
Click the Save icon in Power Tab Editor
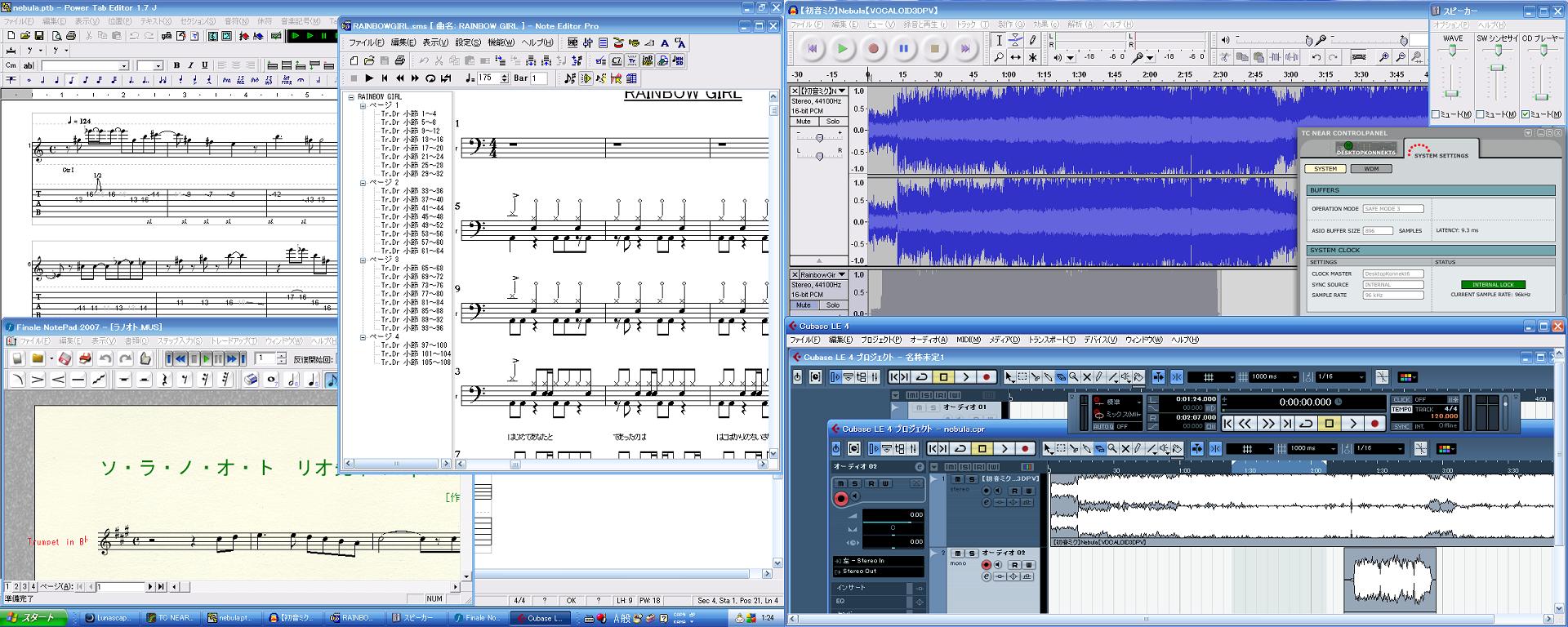(x=38, y=36)
